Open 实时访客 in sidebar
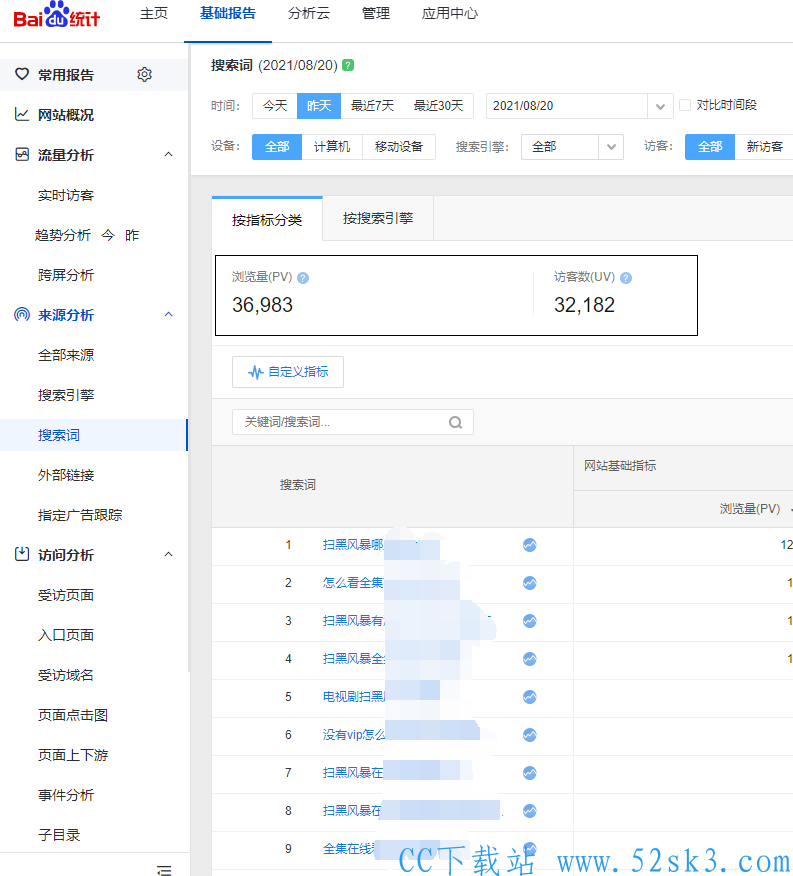The height and width of the screenshot is (876, 793). [x=66, y=195]
